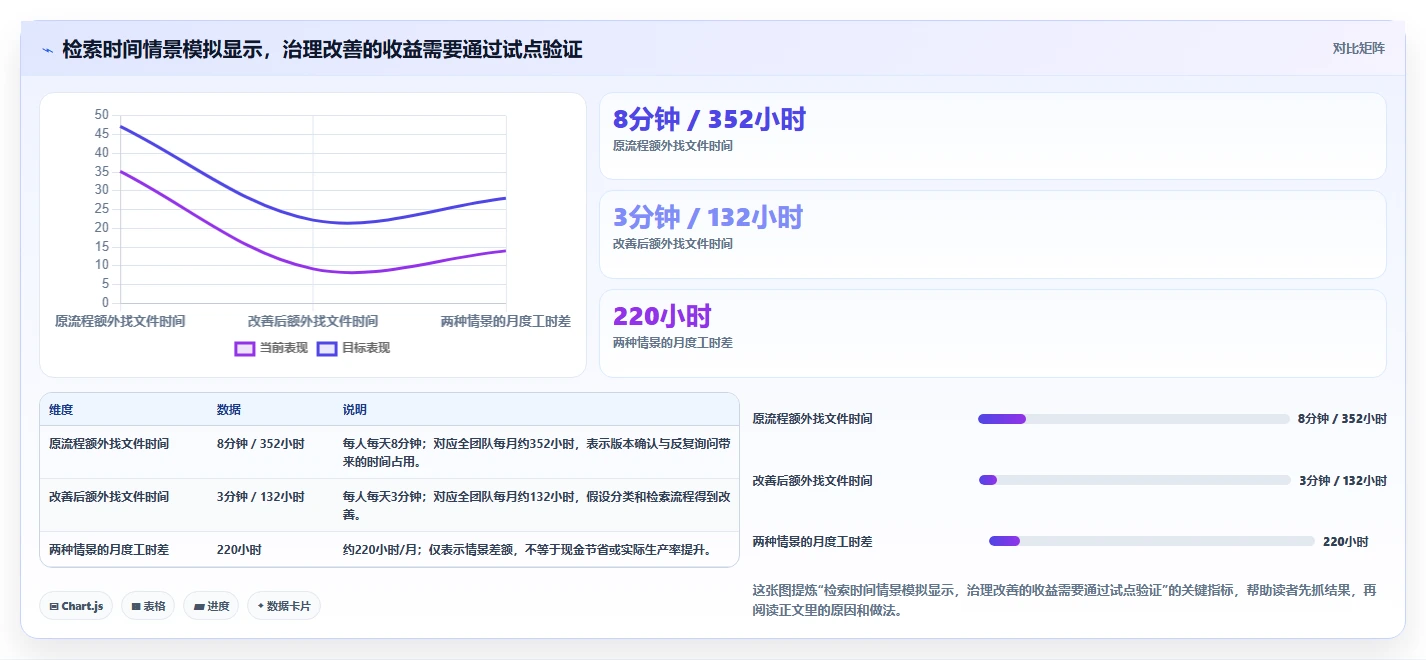Select the 进度 tag chip

211,606
